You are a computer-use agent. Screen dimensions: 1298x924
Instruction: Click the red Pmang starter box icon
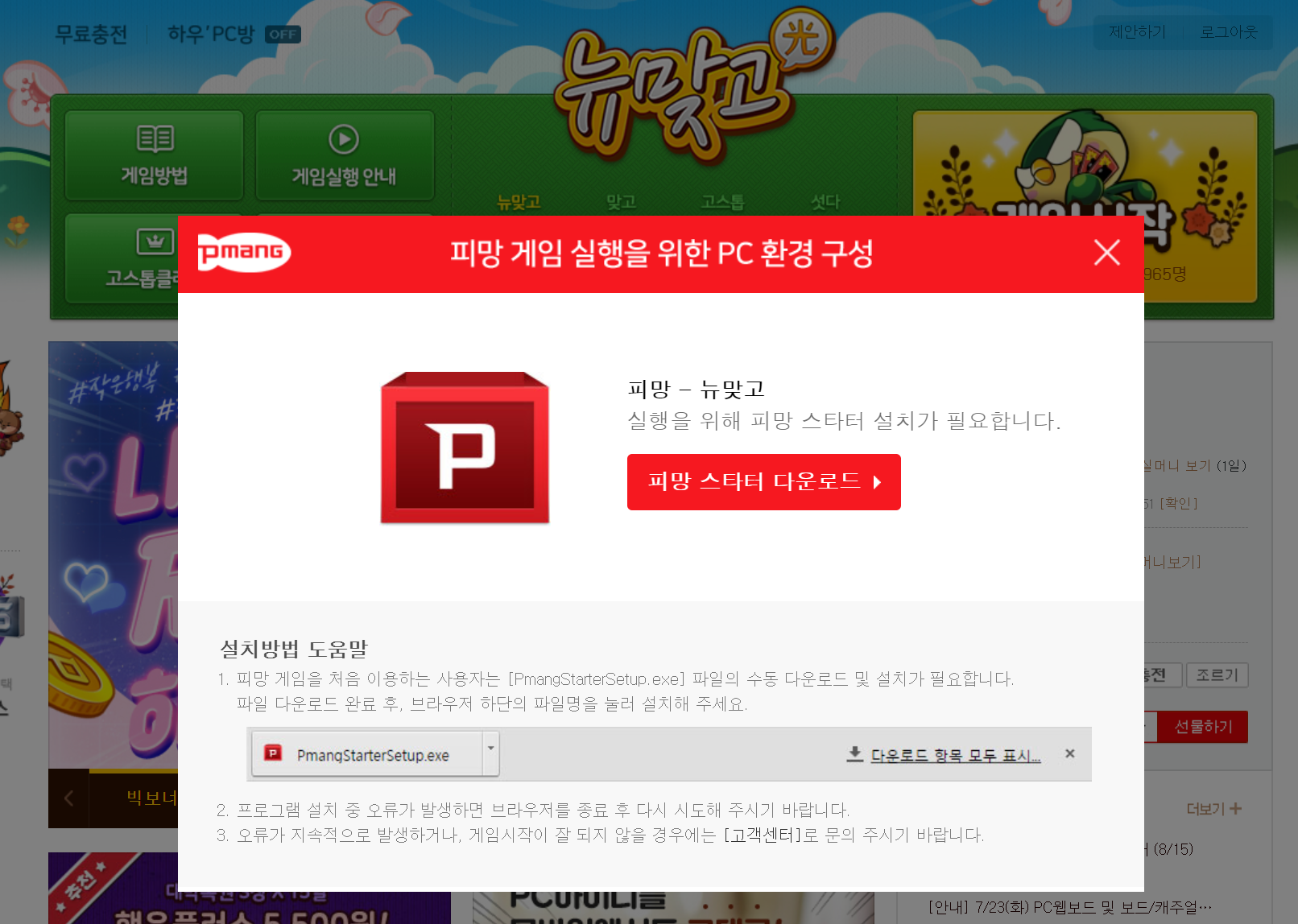point(465,448)
